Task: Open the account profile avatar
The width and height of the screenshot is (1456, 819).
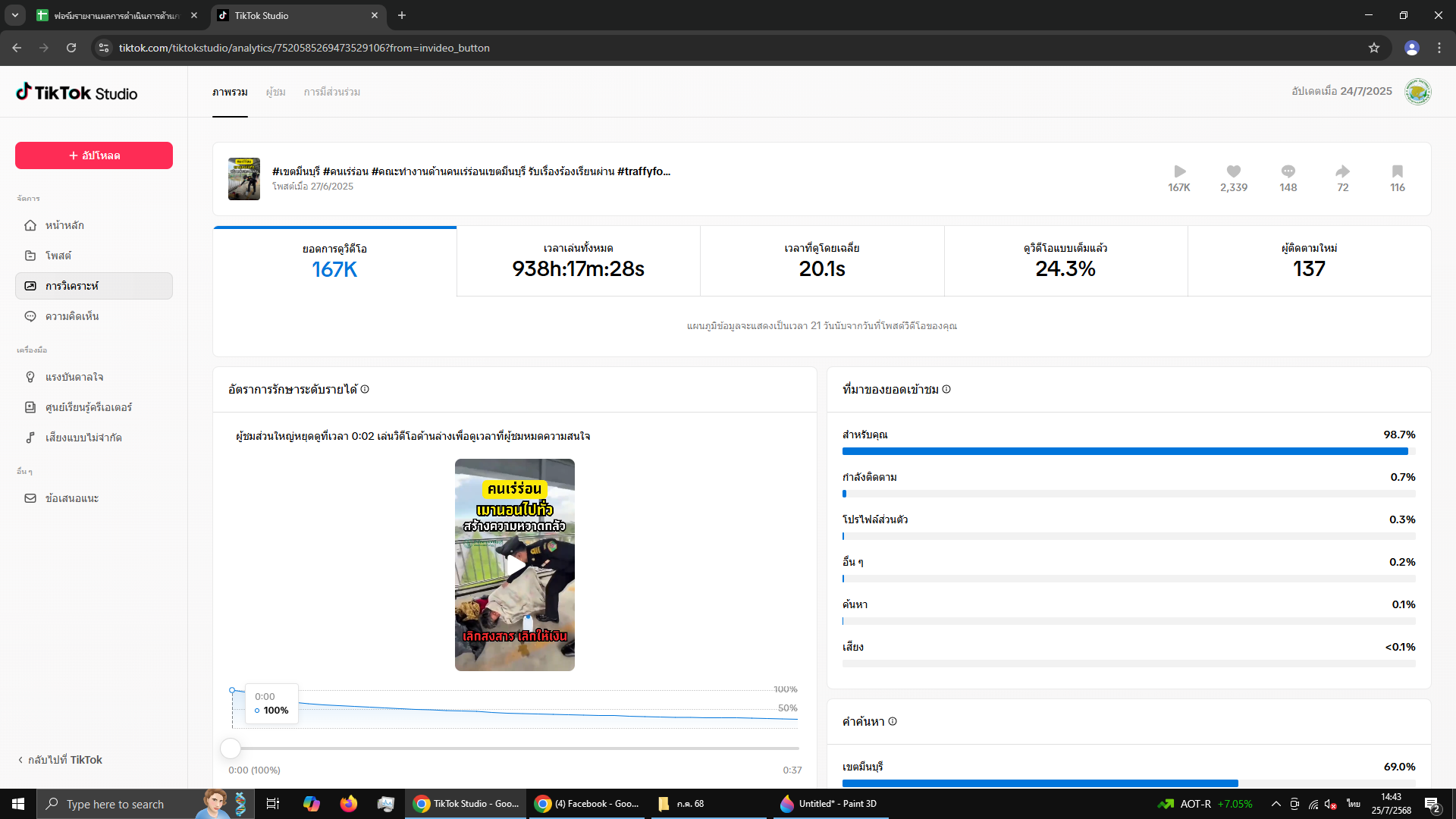Action: [1417, 92]
